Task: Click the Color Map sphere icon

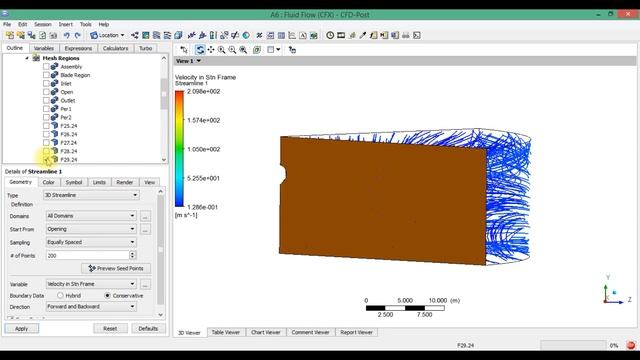Action: point(246,36)
